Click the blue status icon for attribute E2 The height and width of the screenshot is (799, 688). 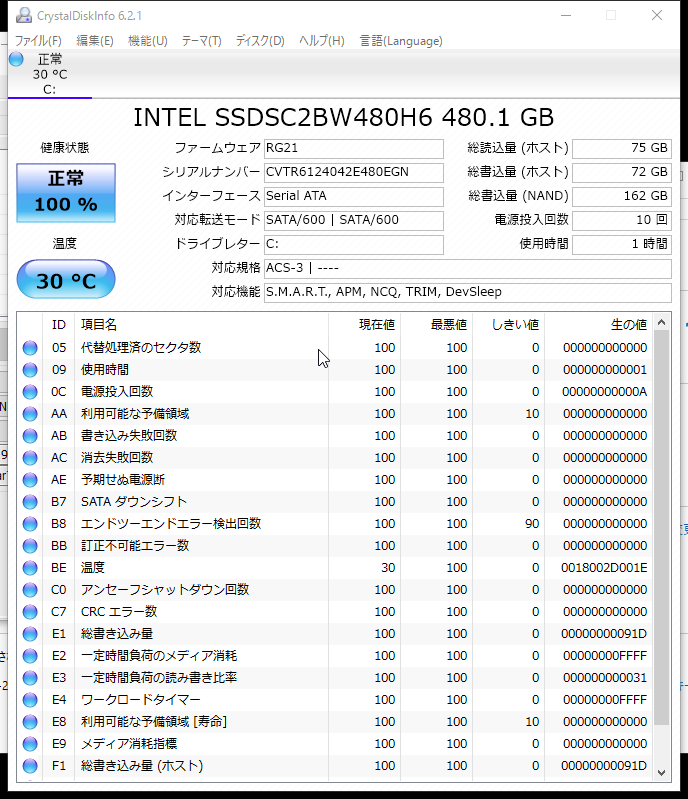pyautogui.click(x=30, y=656)
